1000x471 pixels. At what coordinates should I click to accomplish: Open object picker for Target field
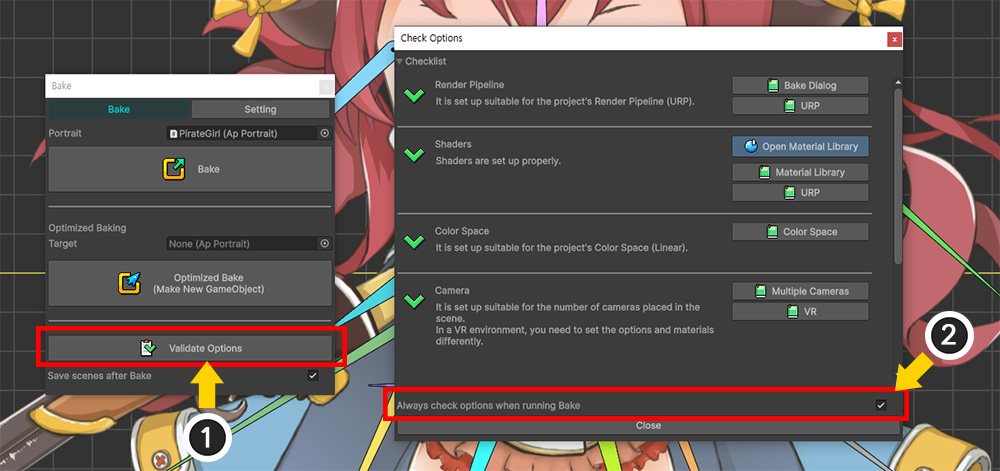pos(325,243)
